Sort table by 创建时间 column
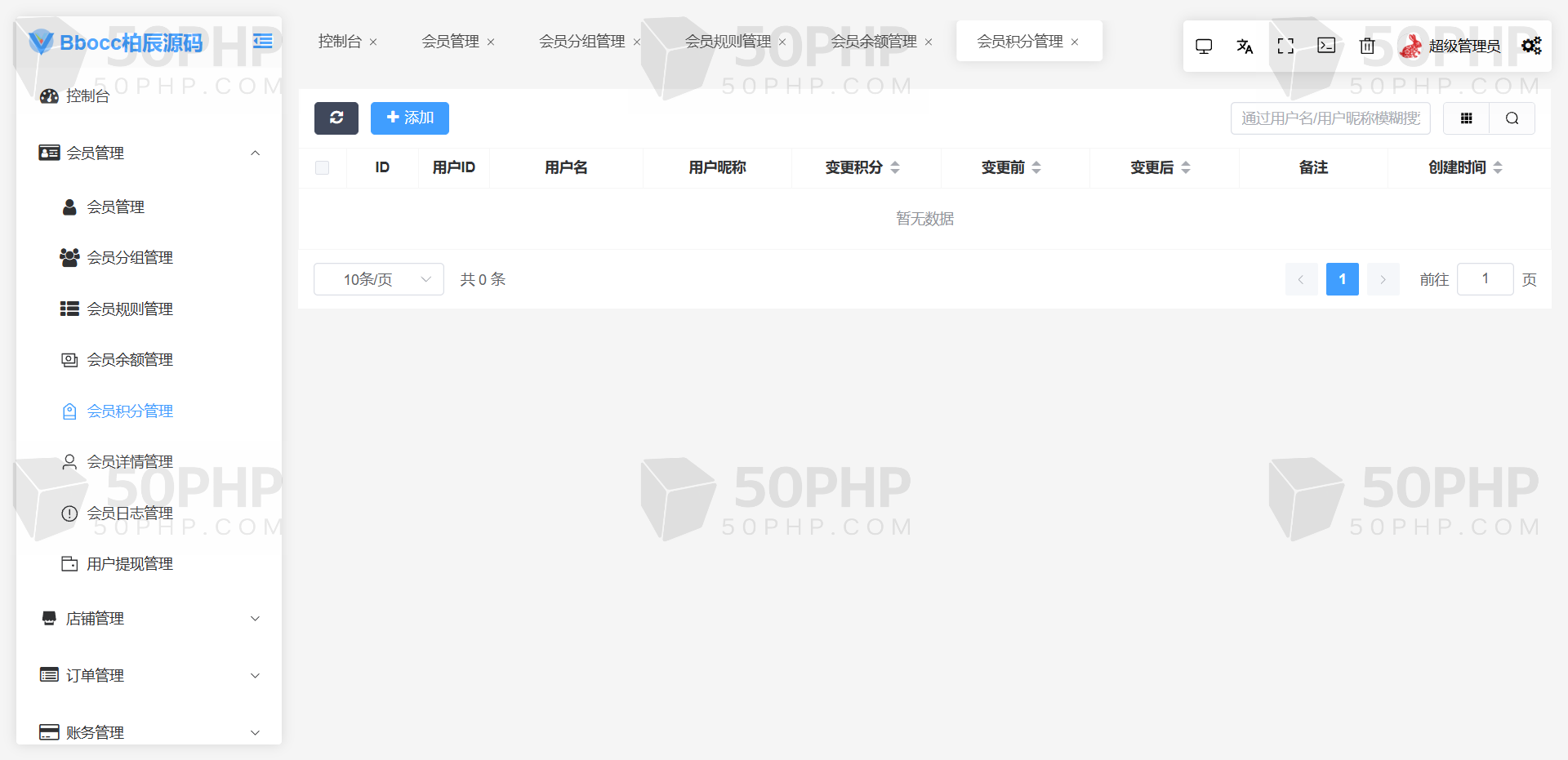 click(1498, 167)
